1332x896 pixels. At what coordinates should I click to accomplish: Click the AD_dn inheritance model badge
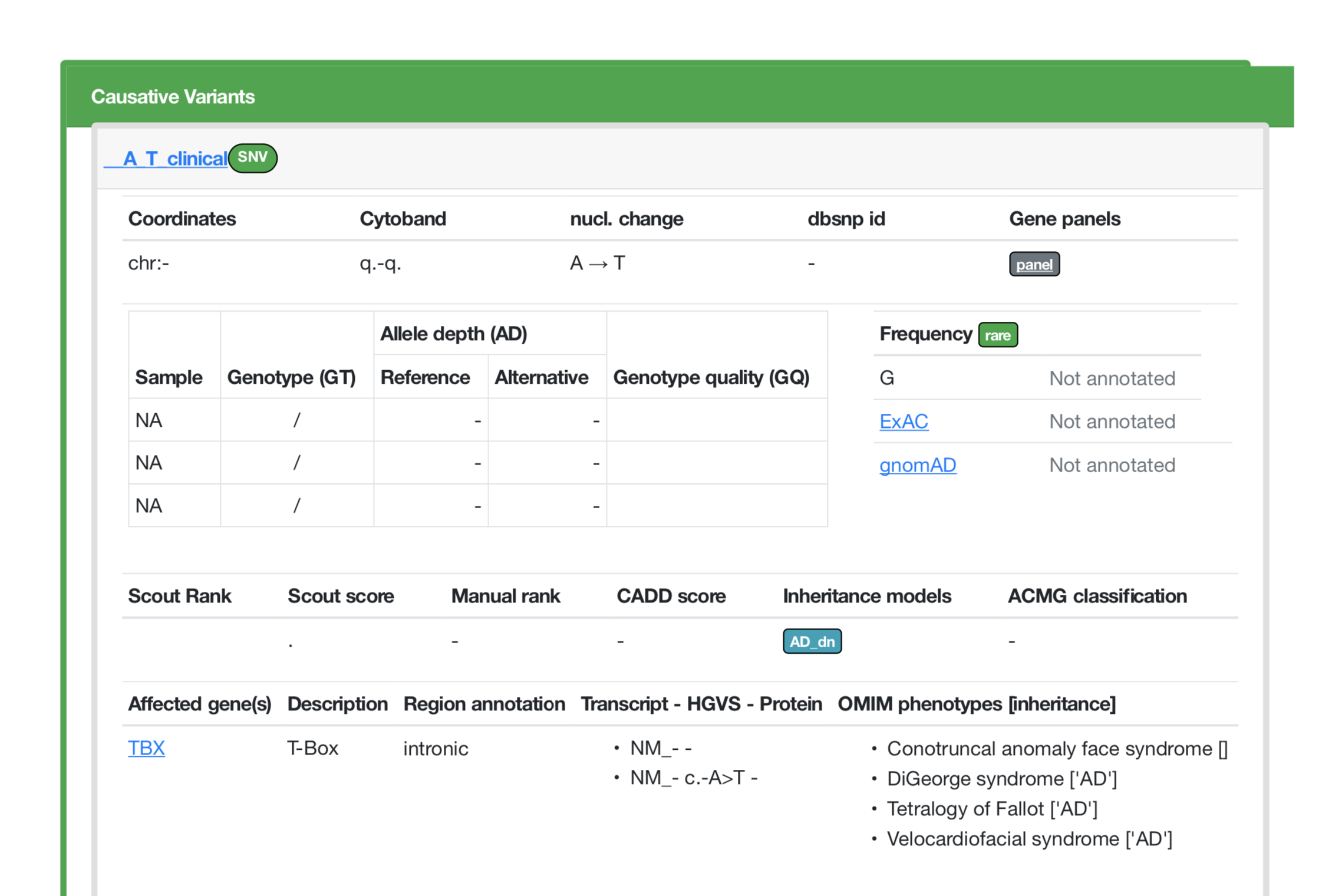coord(812,641)
